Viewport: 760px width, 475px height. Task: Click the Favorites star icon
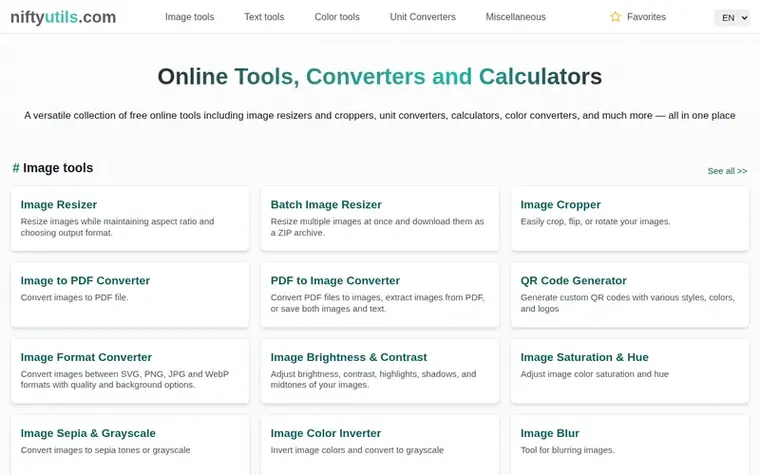pyautogui.click(x=615, y=17)
